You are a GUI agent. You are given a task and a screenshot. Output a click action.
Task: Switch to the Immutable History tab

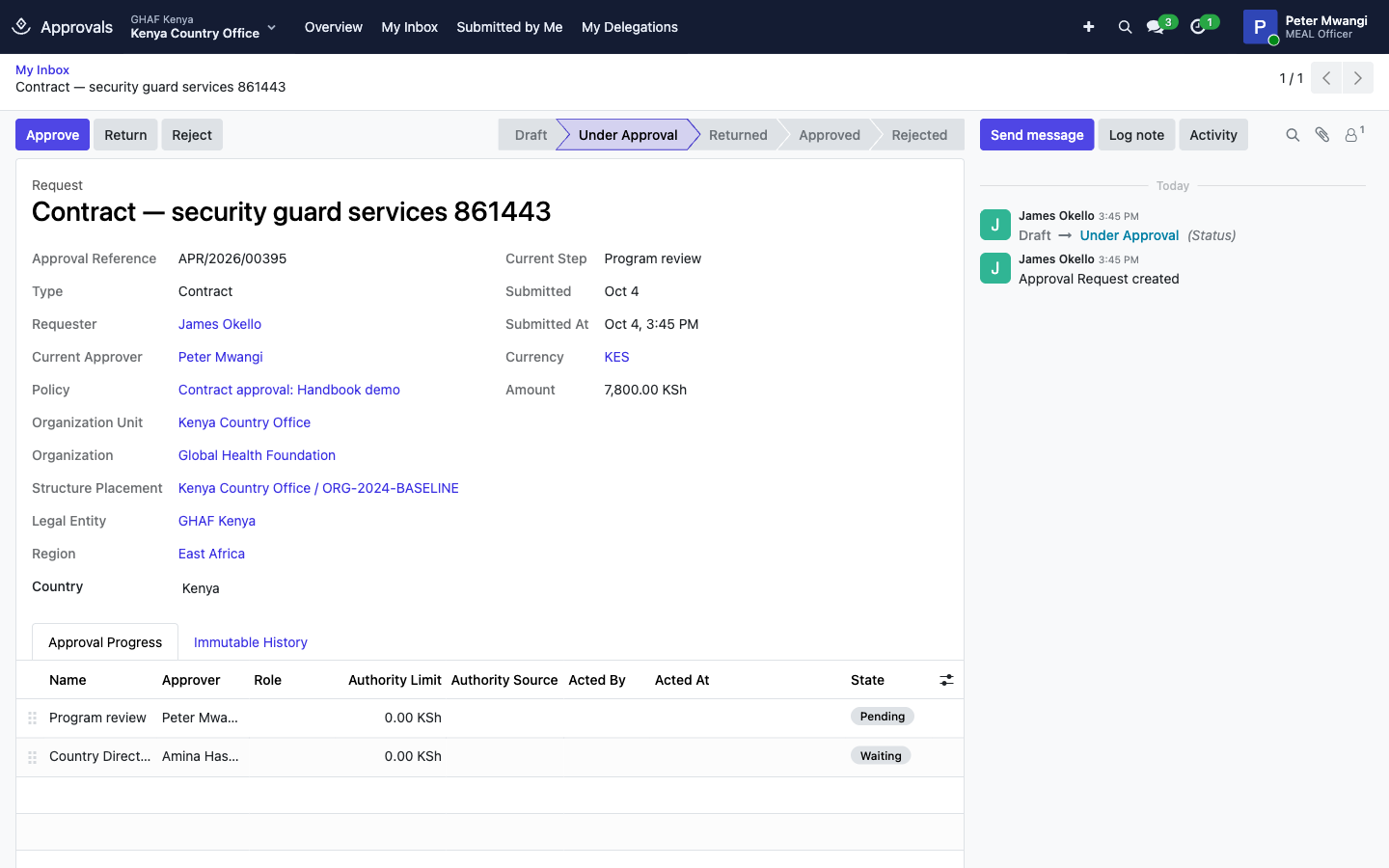251,642
